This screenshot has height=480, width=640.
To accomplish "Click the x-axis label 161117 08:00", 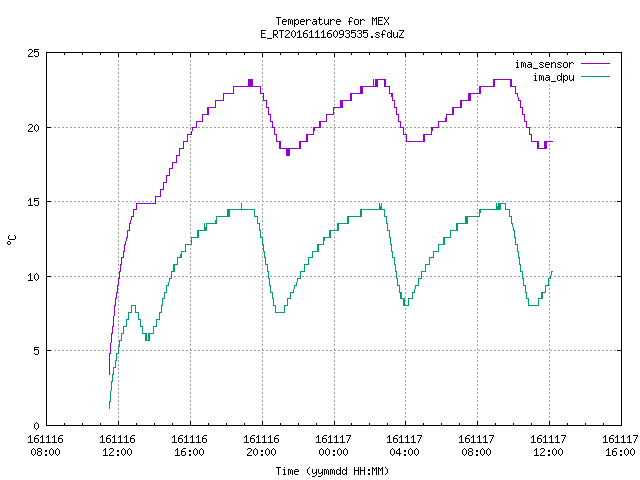I will 476,446.
